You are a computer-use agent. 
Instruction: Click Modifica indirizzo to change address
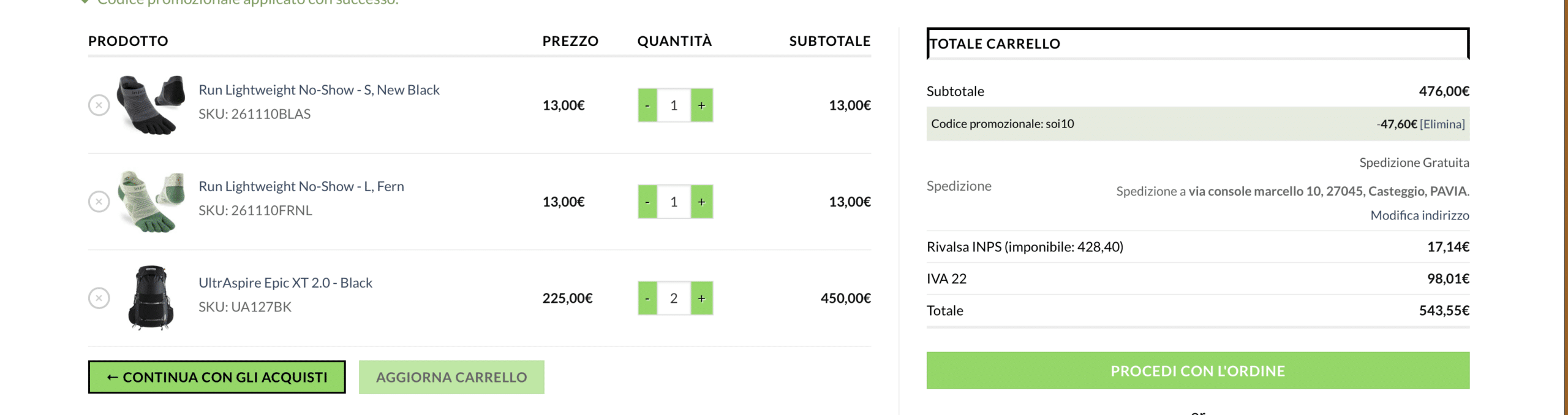(x=1419, y=215)
